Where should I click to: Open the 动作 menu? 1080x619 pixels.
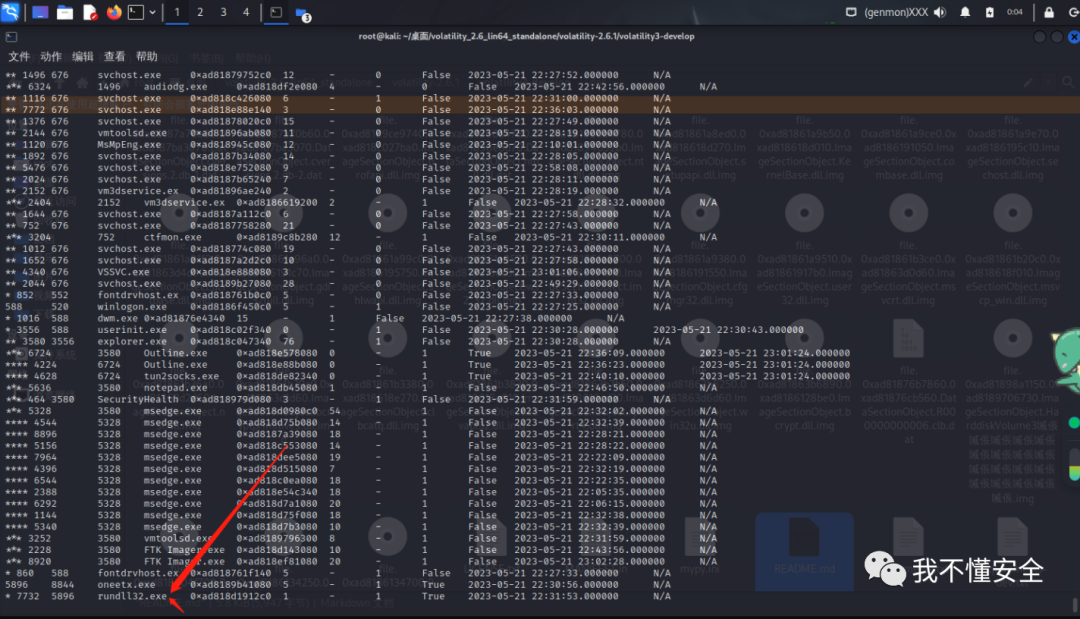coord(51,56)
